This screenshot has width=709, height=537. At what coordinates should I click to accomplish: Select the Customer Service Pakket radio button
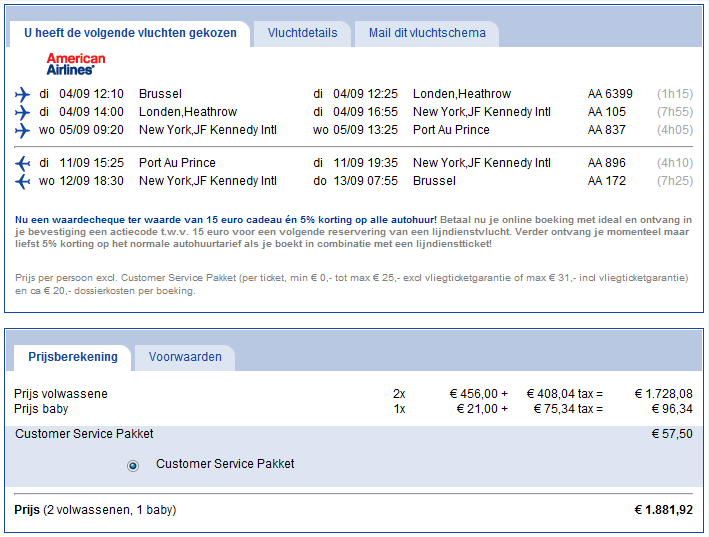(133, 465)
